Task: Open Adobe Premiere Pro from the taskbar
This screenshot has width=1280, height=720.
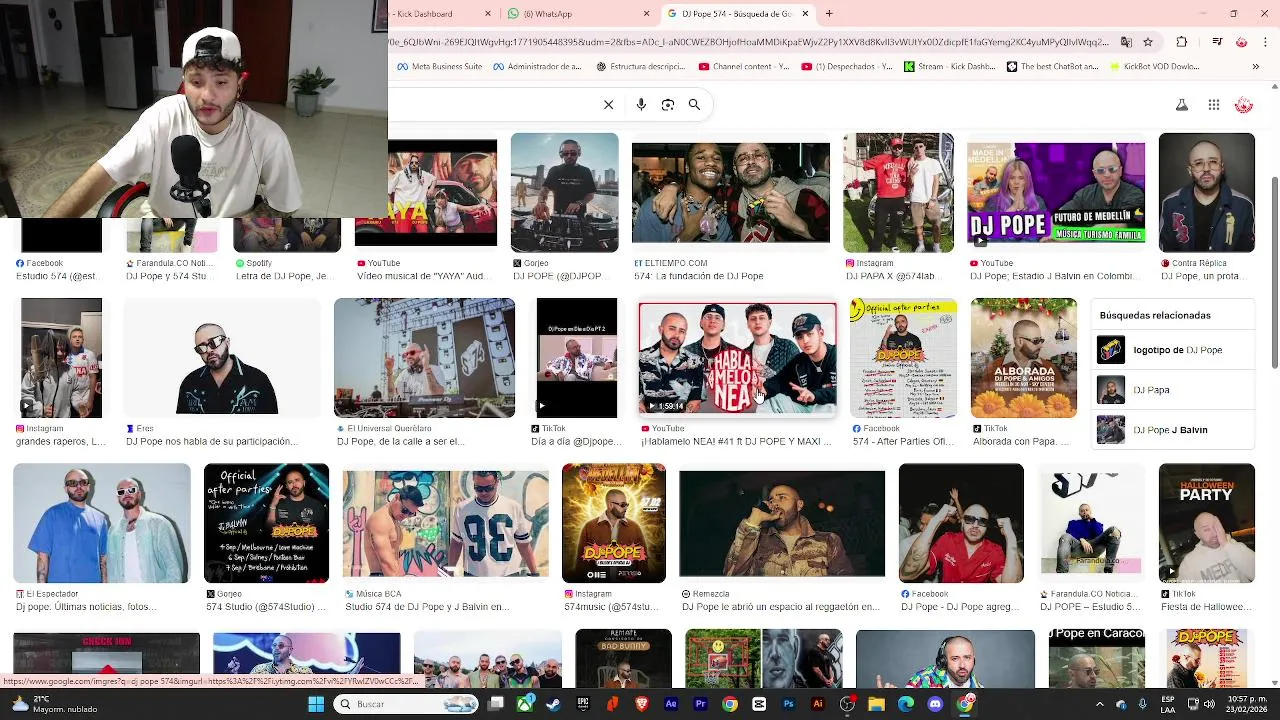Action: (x=701, y=704)
